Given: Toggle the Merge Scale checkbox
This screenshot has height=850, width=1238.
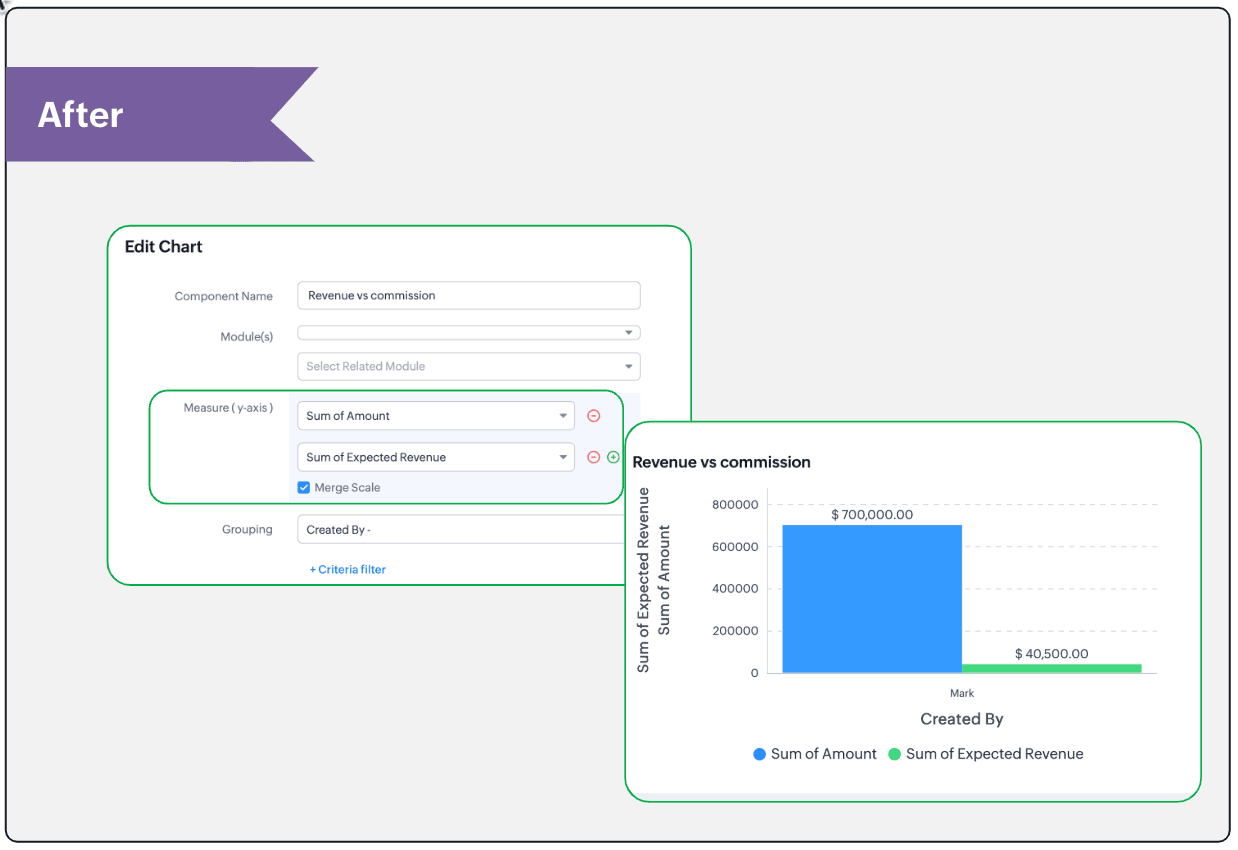Looking at the screenshot, I should point(304,487).
